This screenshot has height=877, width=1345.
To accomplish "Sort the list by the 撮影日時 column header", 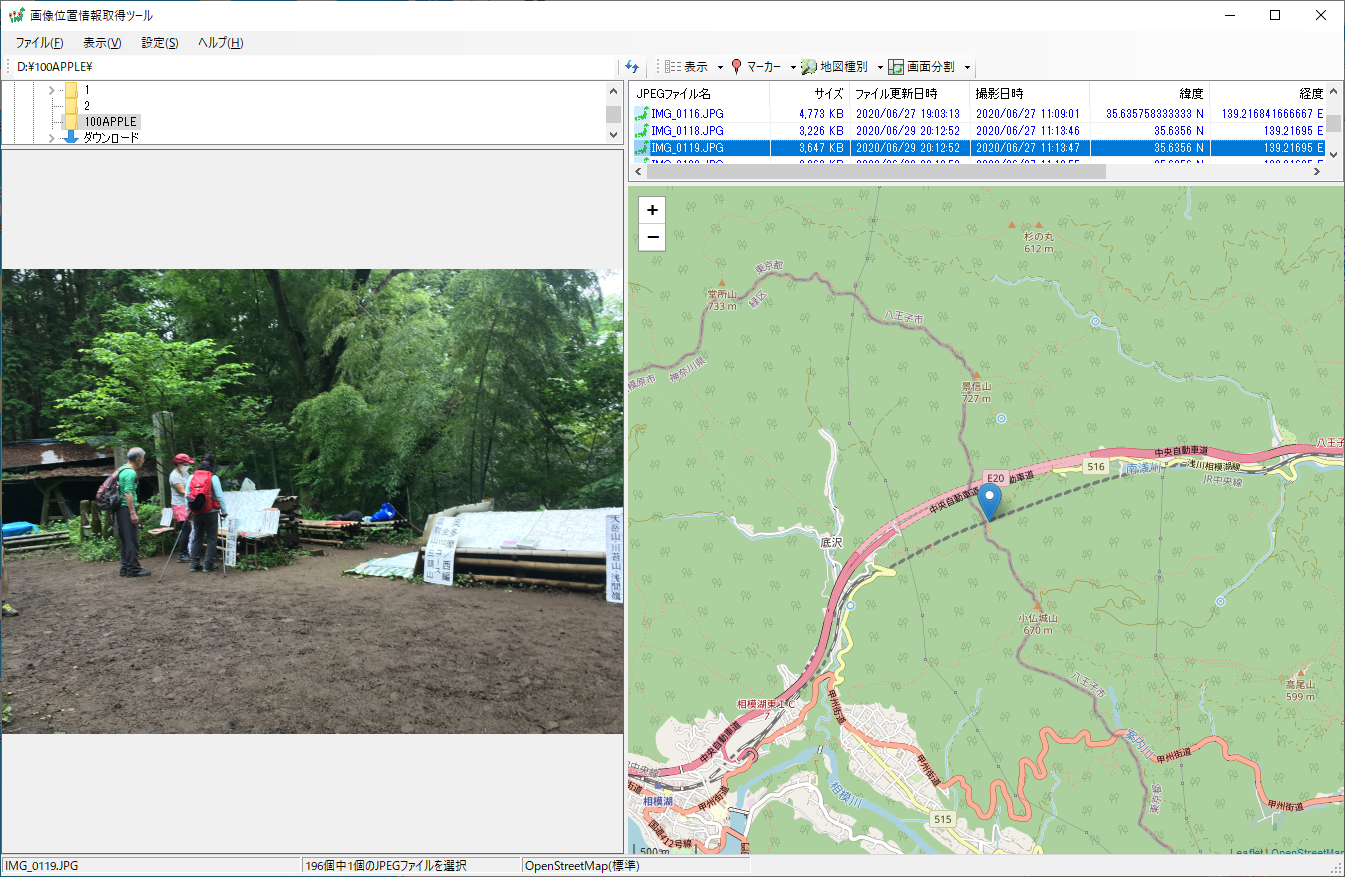I will pyautogui.click(x=1029, y=94).
